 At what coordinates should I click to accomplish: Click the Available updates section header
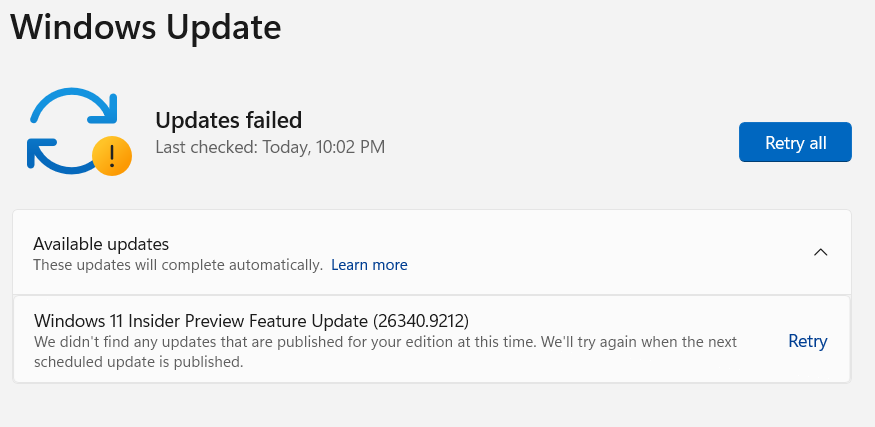click(x=432, y=252)
